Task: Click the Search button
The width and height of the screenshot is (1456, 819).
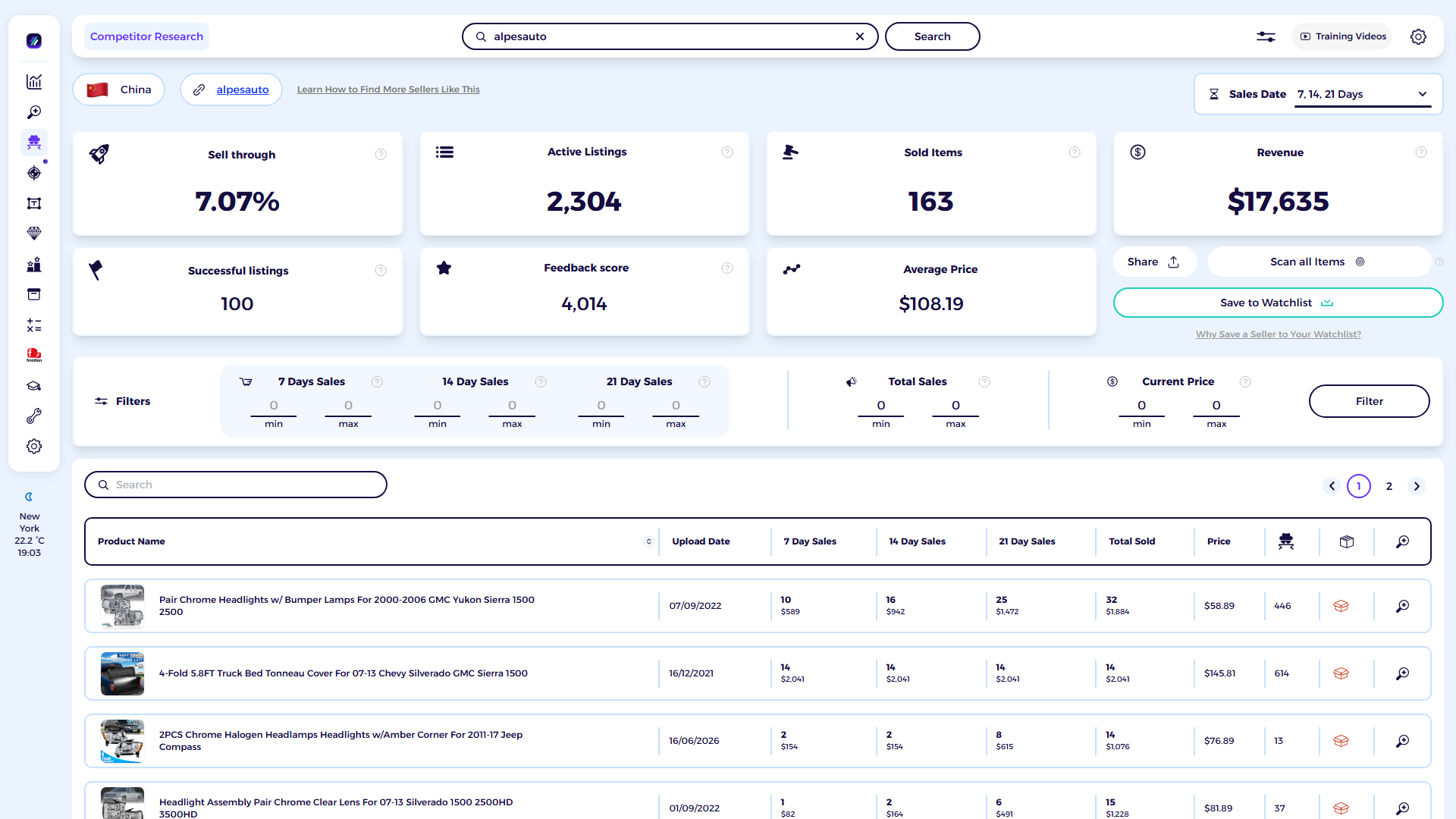Action: click(x=932, y=36)
